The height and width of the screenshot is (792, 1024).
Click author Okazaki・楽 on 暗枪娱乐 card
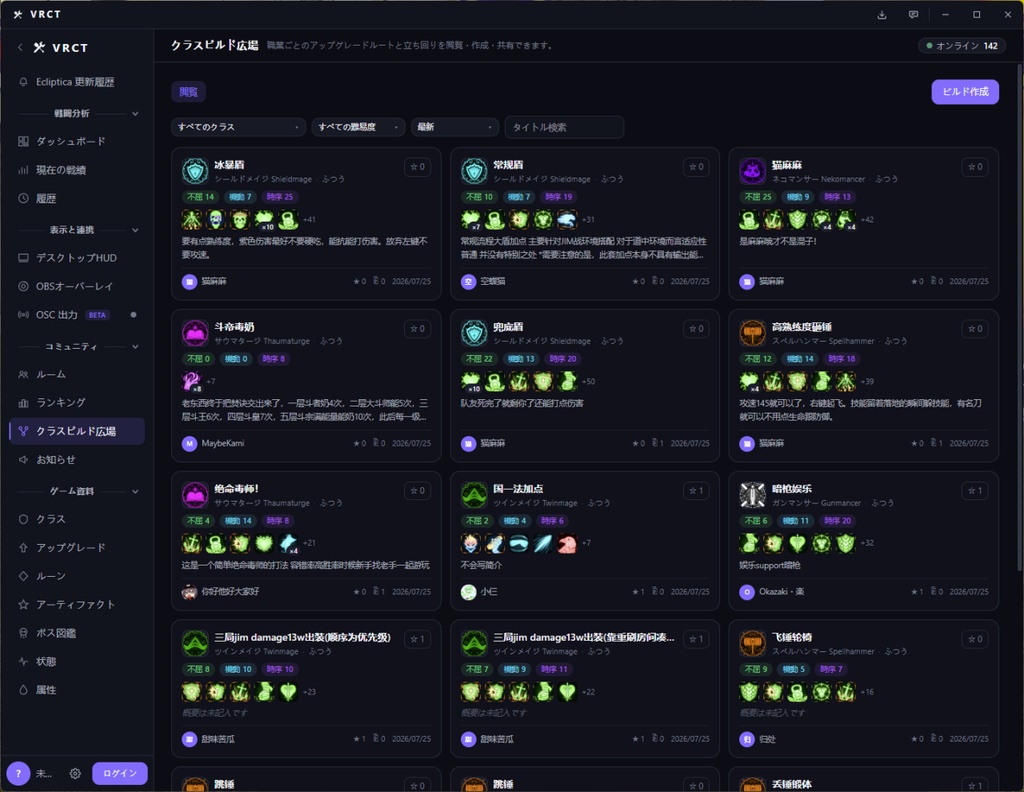(772, 592)
